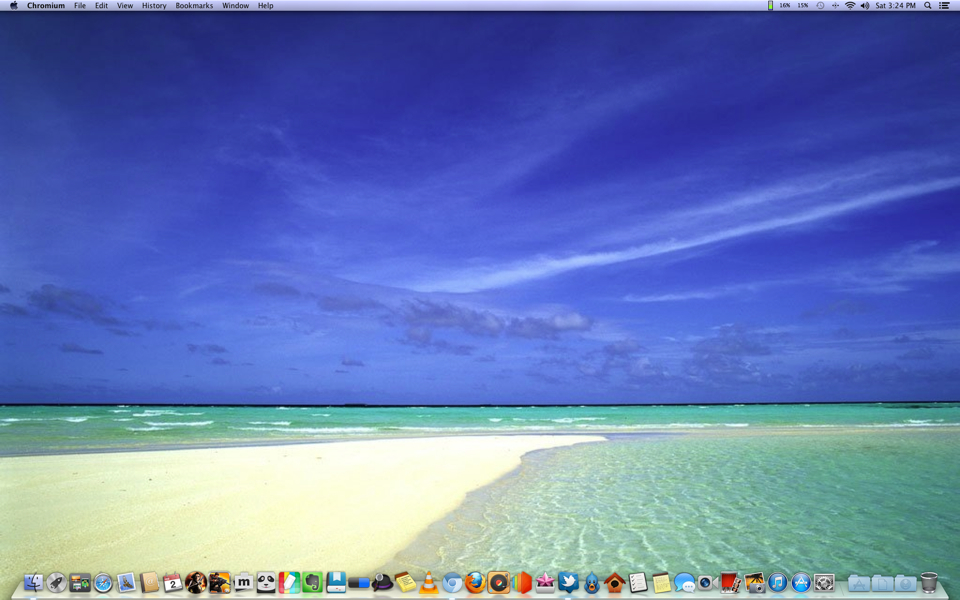
Task: Open the Mac App Store icon
Action: pos(801,582)
